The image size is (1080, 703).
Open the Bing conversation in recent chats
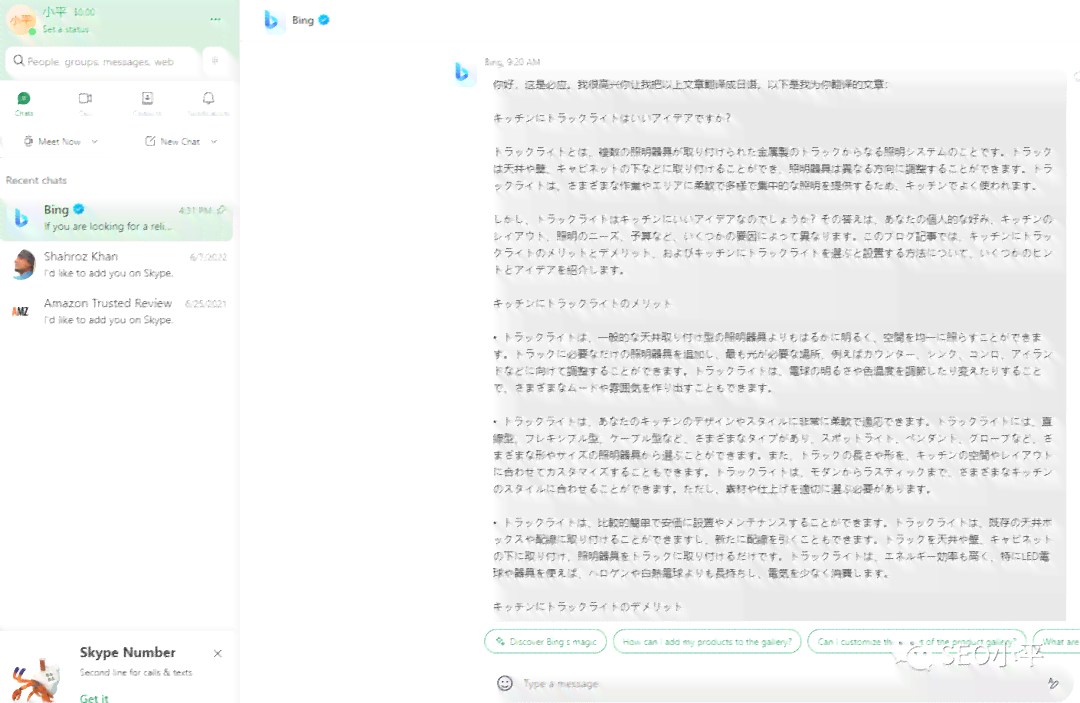click(116, 218)
